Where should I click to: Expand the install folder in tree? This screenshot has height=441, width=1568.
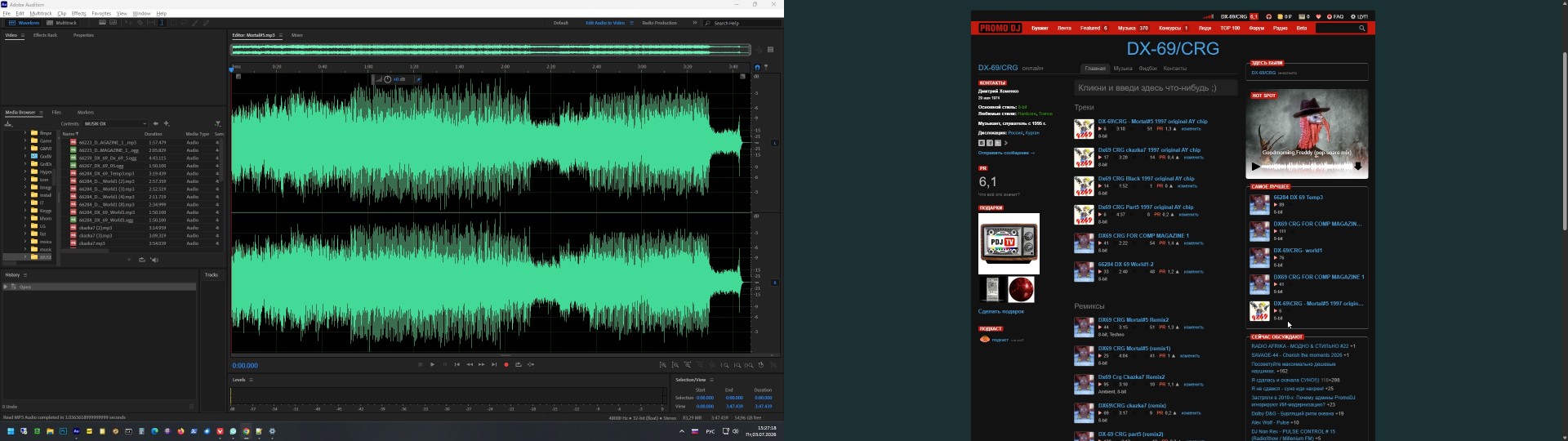pyautogui.click(x=24, y=195)
